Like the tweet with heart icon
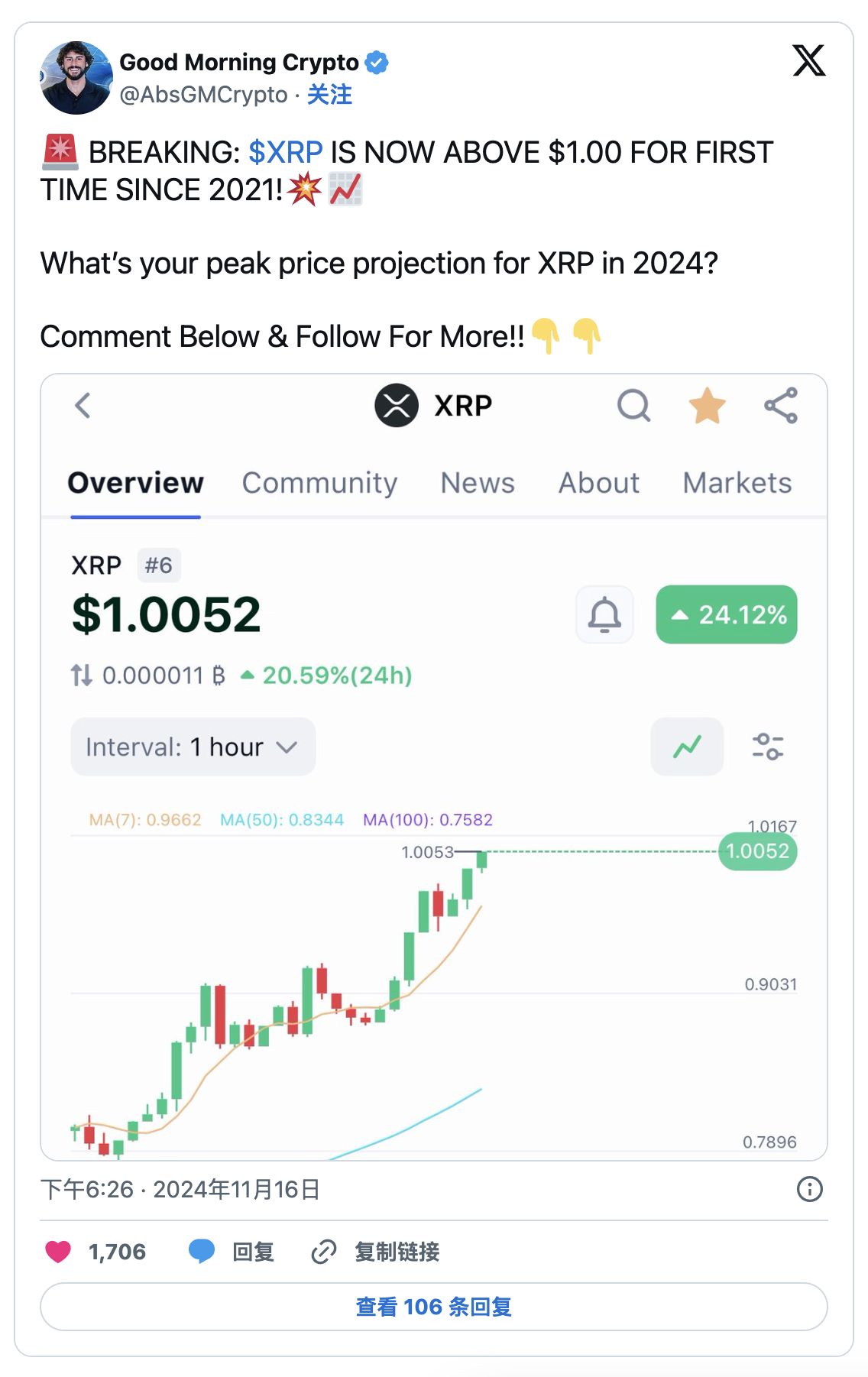The height and width of the screenshot is (1377, 868). coord(58,1252)
